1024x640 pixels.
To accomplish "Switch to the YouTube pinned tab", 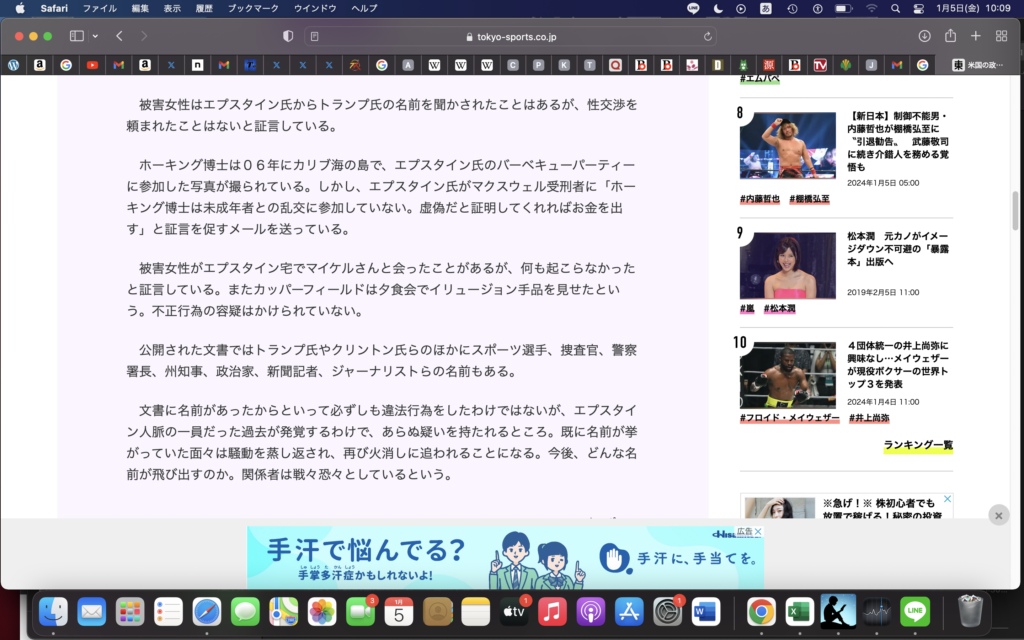I will (x=92, y=65).
